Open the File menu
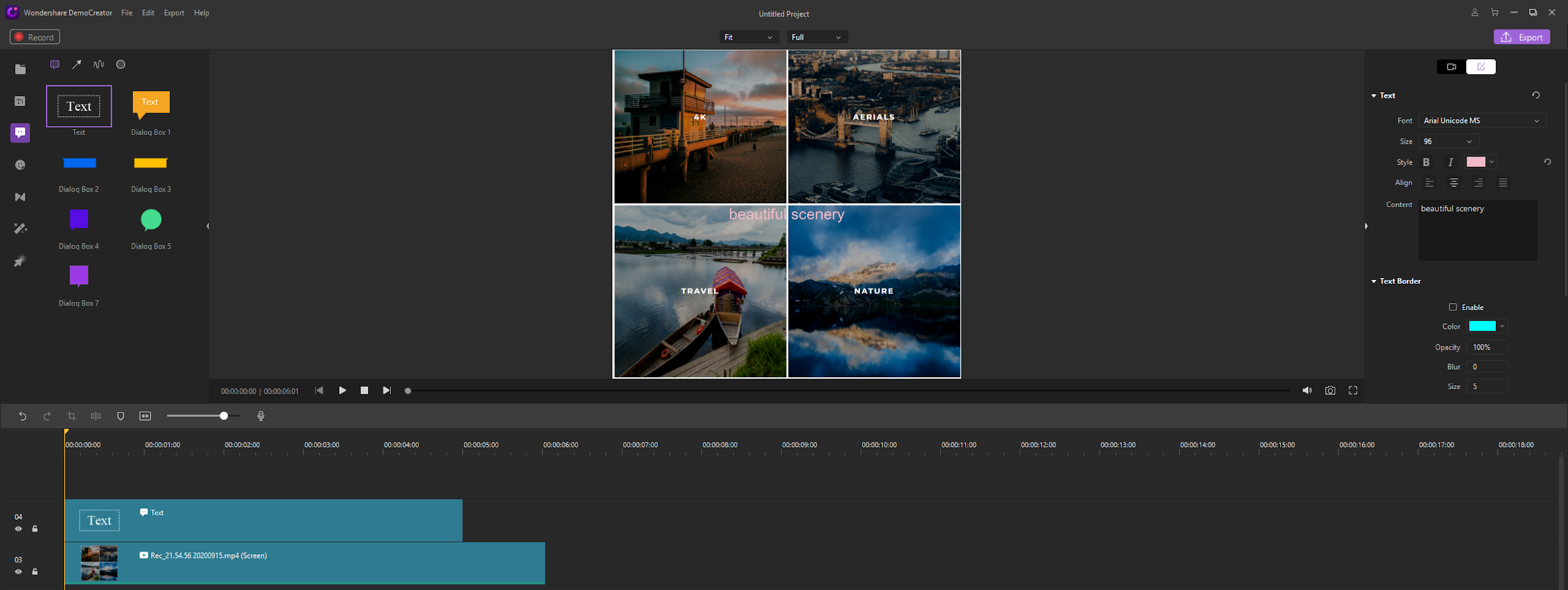Viewport: 1568px width, 590px height. (127, 13)
